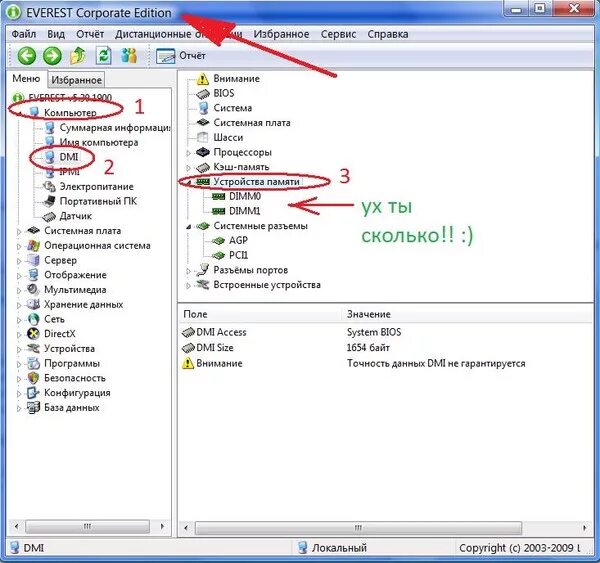Image resolution: width=600 pixels, height=563 pixels.
Task: Select the DIMM0 memory module
Action: coord(245,196)
